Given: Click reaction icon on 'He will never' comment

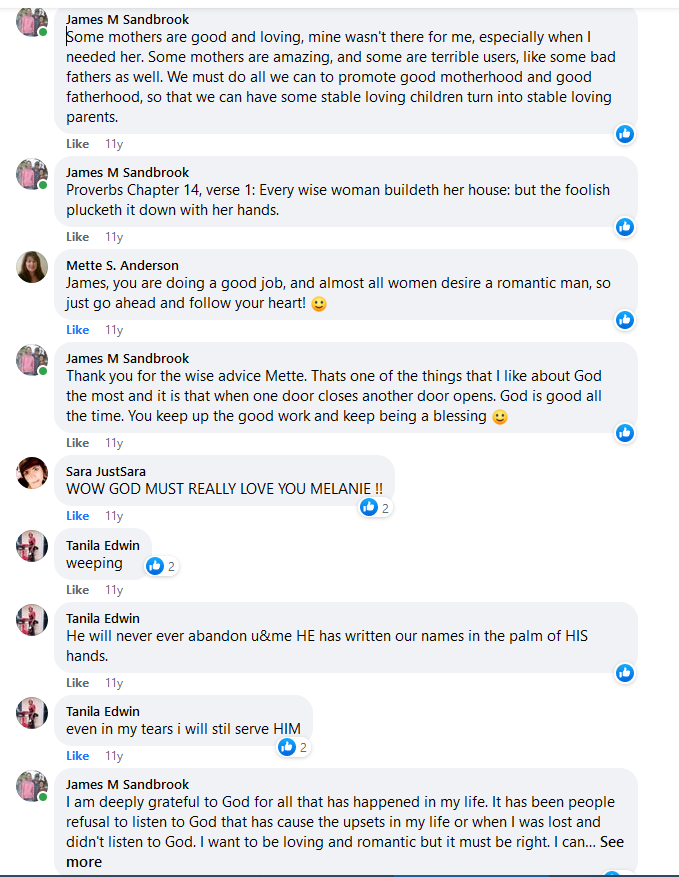Looking at the screenshot, I should 625,673.
